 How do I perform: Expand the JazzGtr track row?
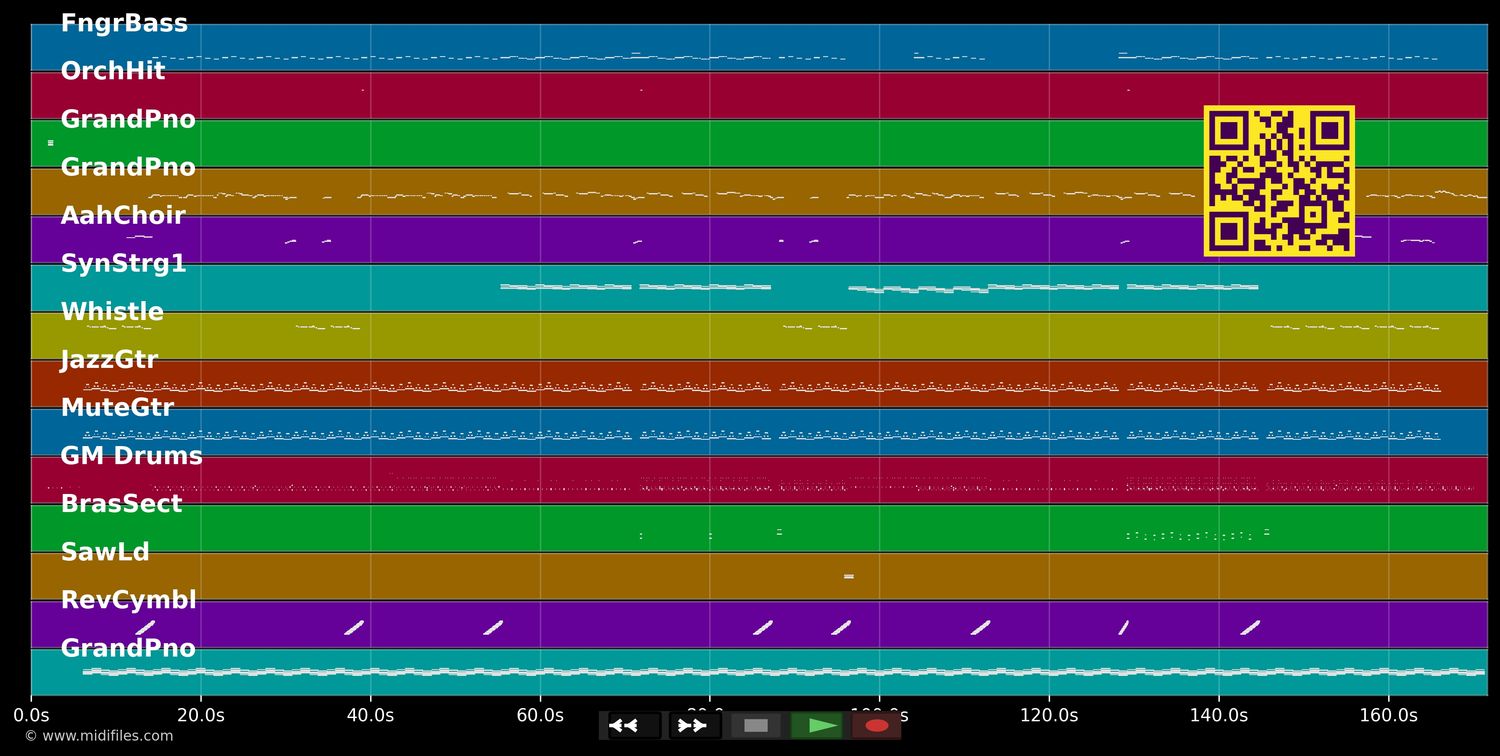click(109, 359)
